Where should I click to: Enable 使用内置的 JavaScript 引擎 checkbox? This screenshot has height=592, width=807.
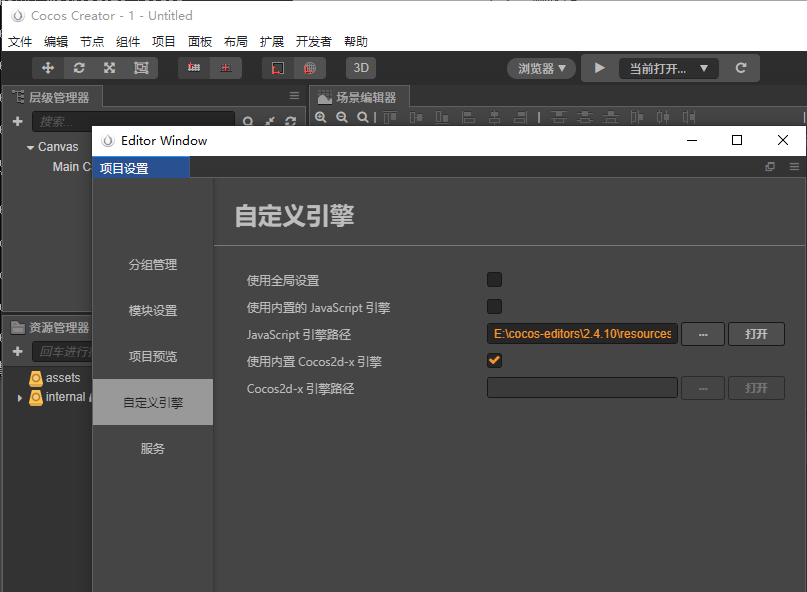pos(495,306)
